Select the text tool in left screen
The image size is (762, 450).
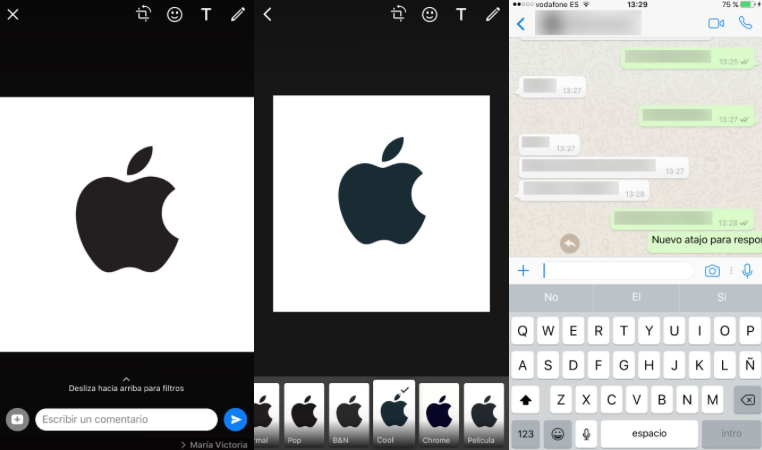click(206, 15)
